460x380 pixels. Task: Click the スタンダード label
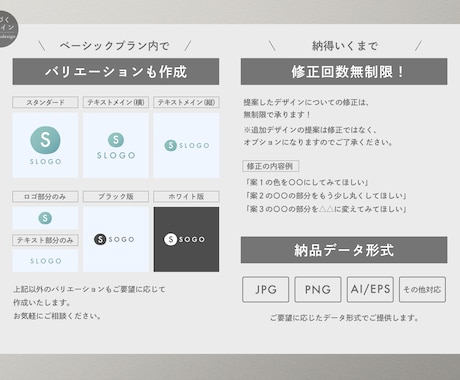pyautogui.click(x=45, y=102)
